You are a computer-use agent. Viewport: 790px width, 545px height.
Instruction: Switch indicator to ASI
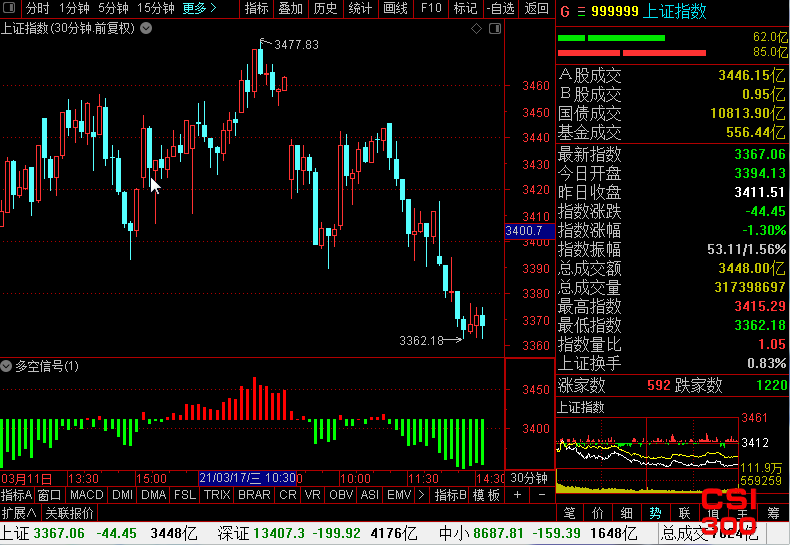tap(370, 495)
